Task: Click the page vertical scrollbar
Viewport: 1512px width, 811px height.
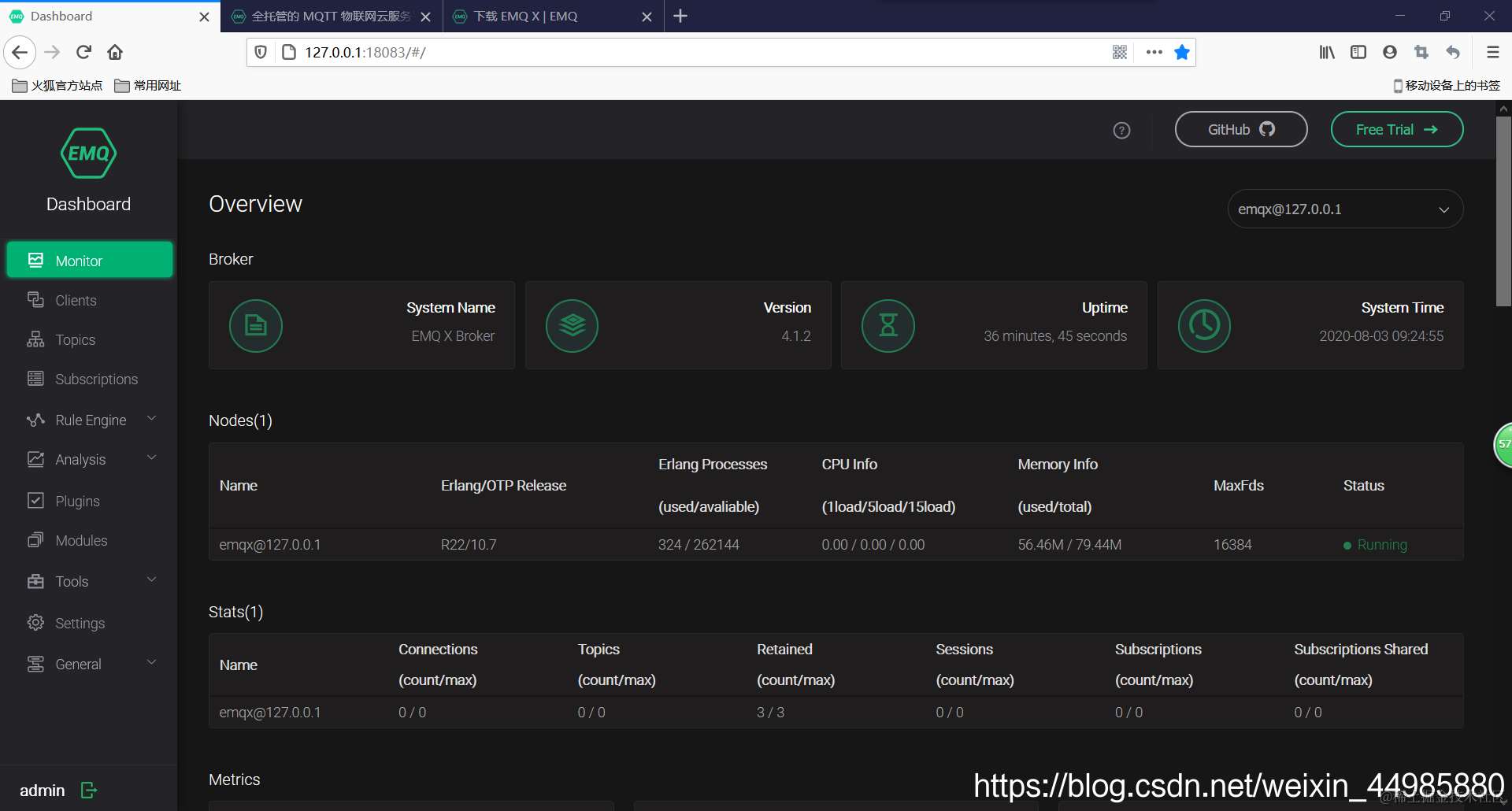Action: coord(1503,212)
